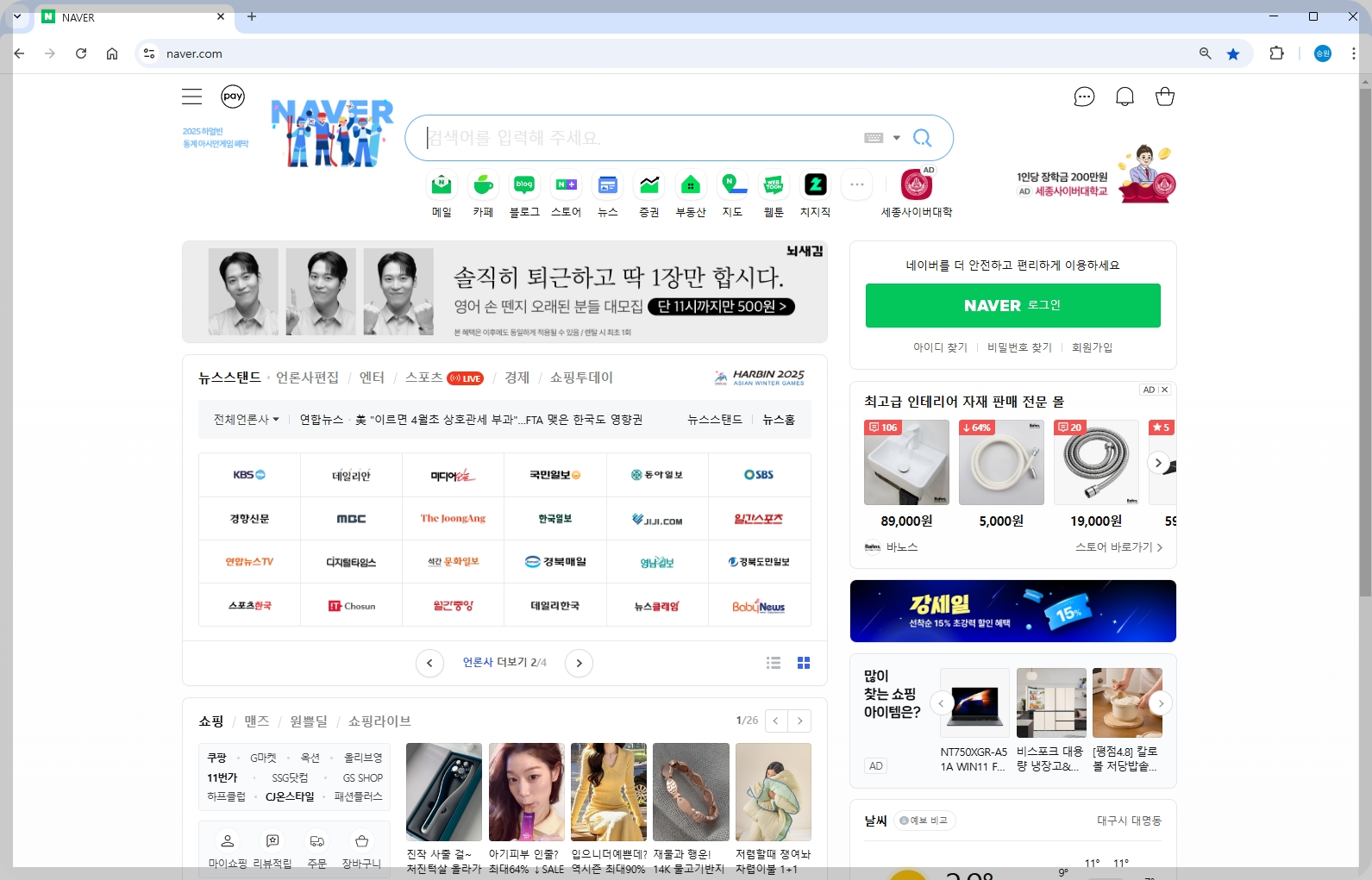This screenshot has height=880, width=1372.
Task: Select the 경제 tab
Action: [x=517, y=378]
